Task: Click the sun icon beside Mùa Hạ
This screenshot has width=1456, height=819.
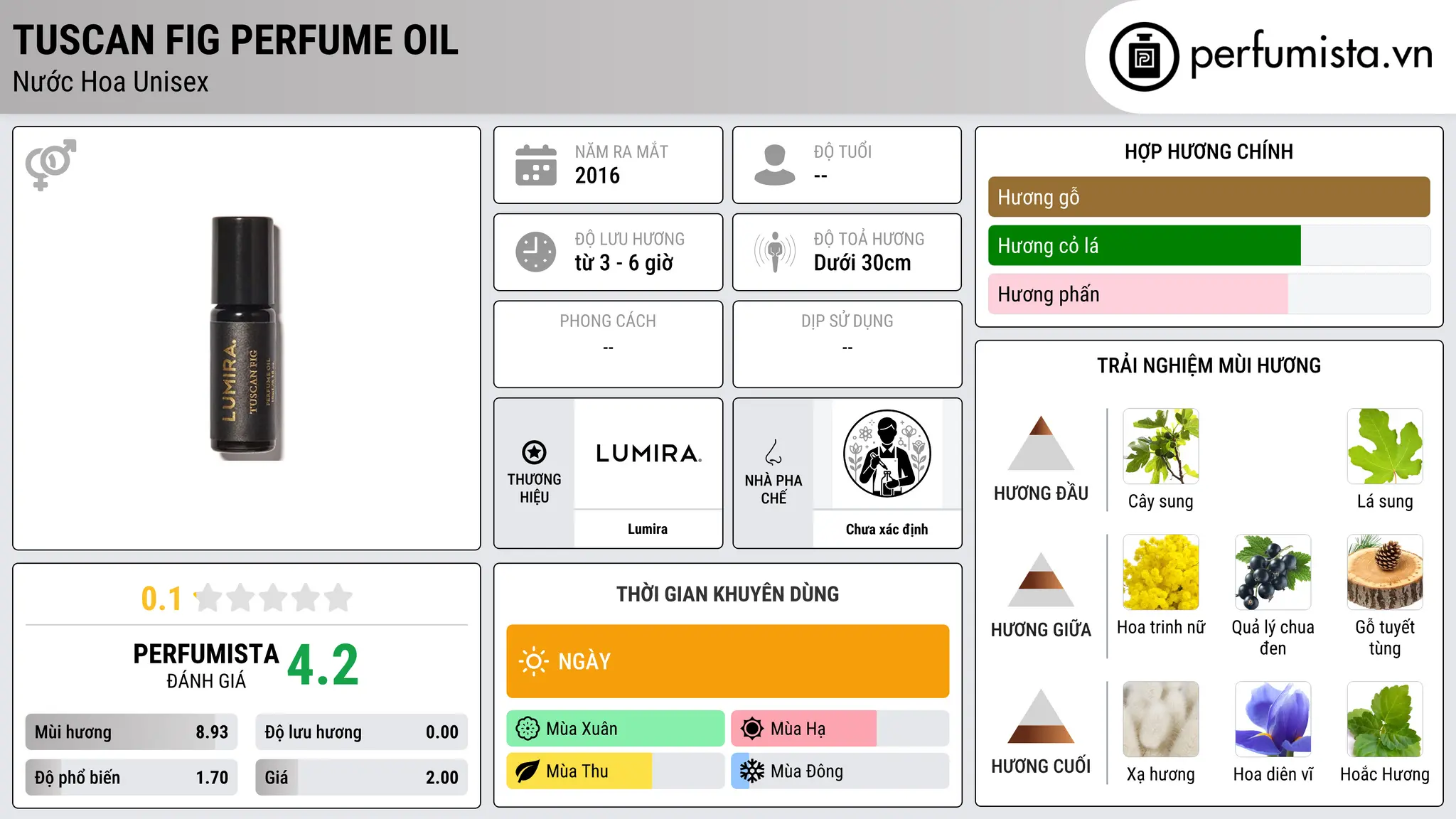Action: pyautogui.click(x=752, y=729)
